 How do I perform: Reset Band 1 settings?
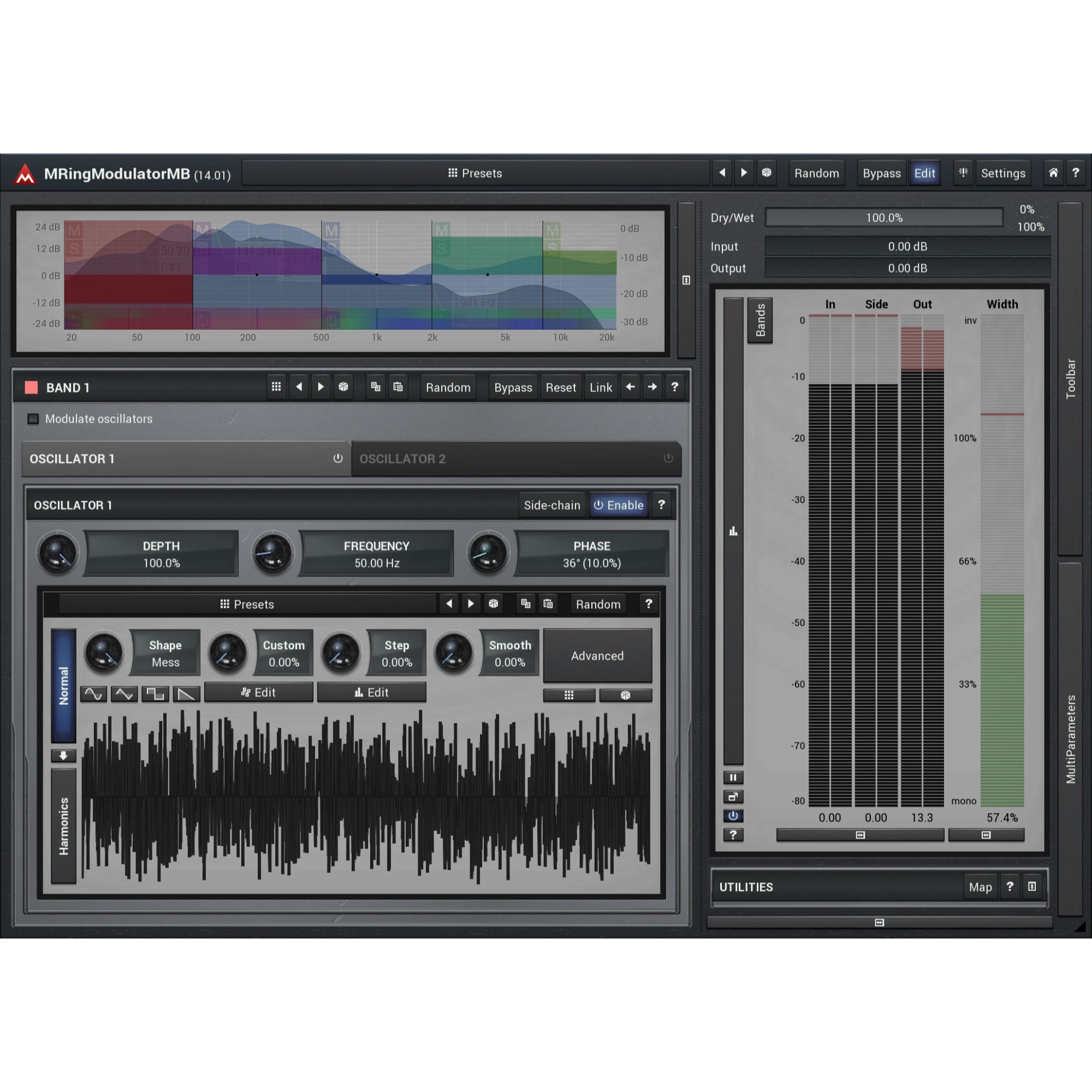tap(560, 387)
